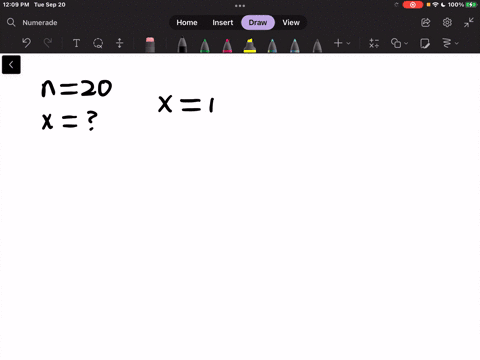Expand the add pen dropdown arrow
Screen dimensions: 480x360
[348, 43]
